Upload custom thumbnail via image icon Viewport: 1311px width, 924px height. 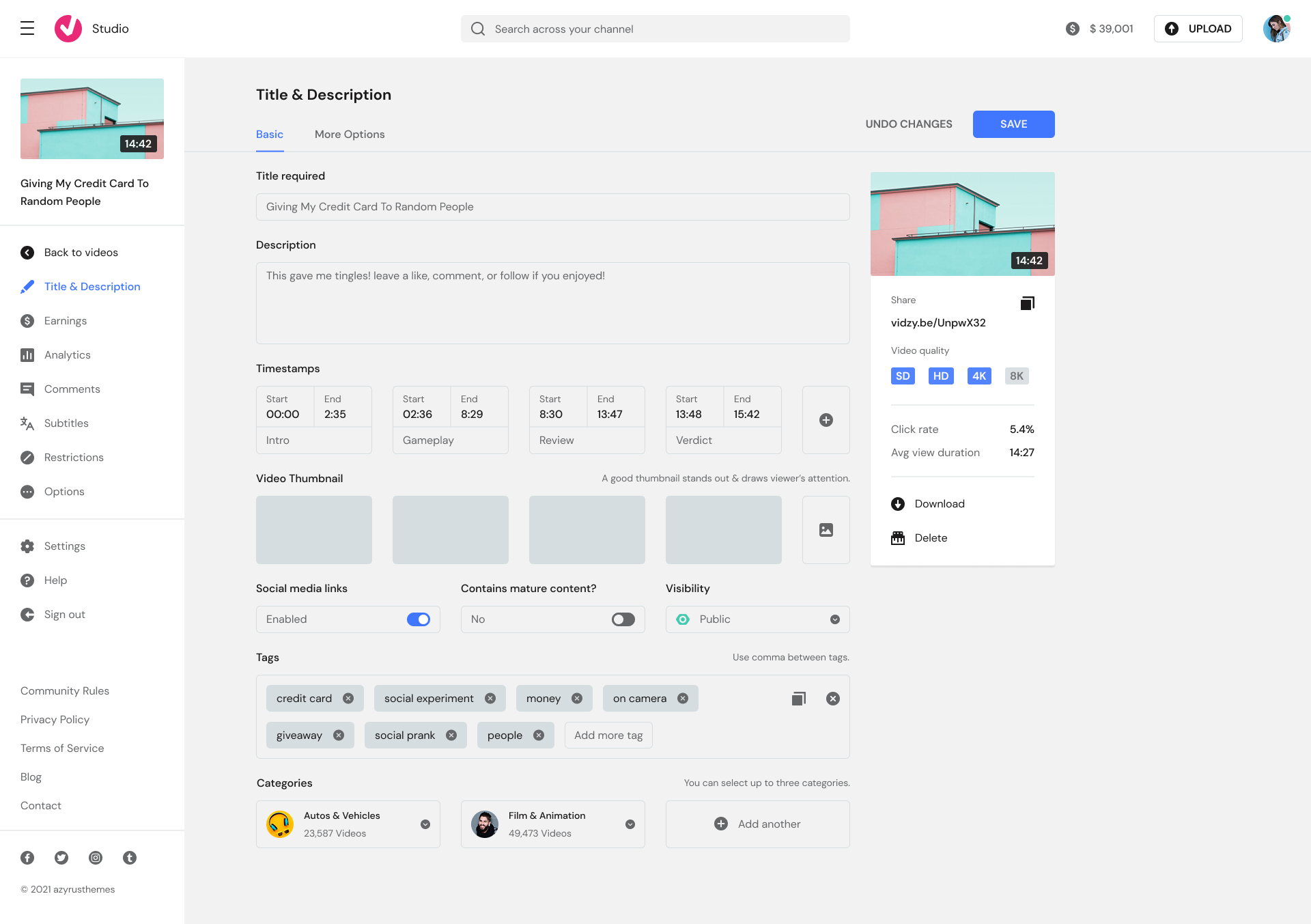click(826, 530)
